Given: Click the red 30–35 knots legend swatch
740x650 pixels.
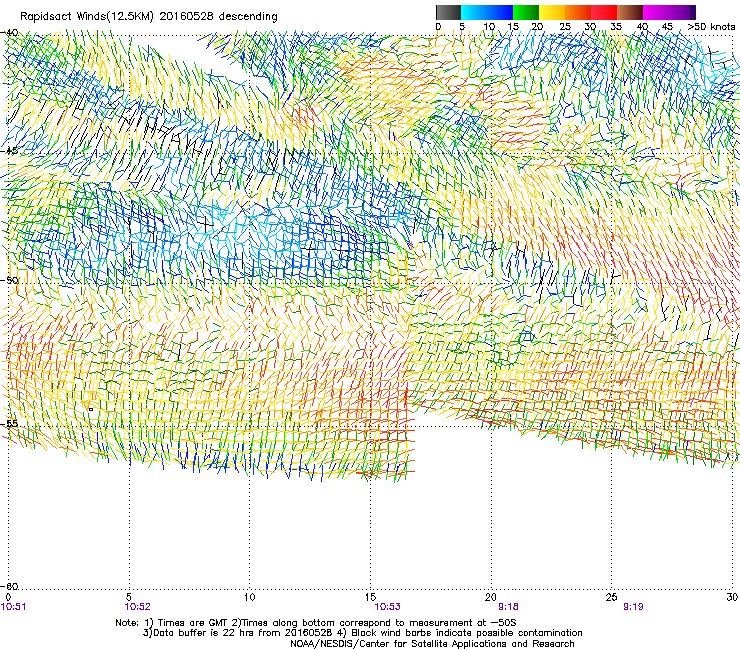Looking at the screenshot, I should pos(604,12).
